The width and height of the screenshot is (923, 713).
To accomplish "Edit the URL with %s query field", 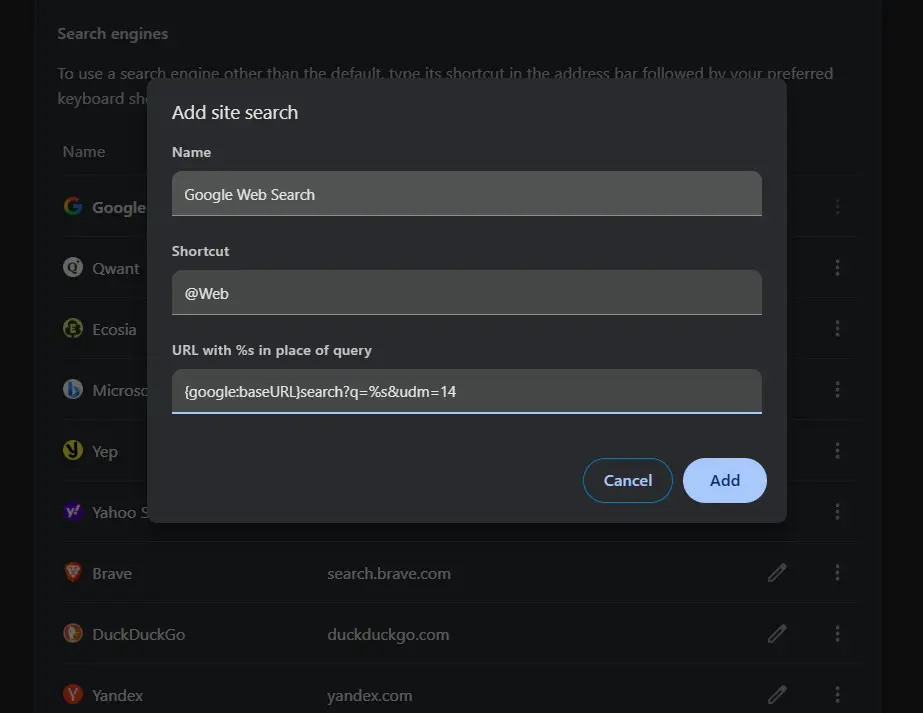I will pyautogui.click(x=467, y=392).
